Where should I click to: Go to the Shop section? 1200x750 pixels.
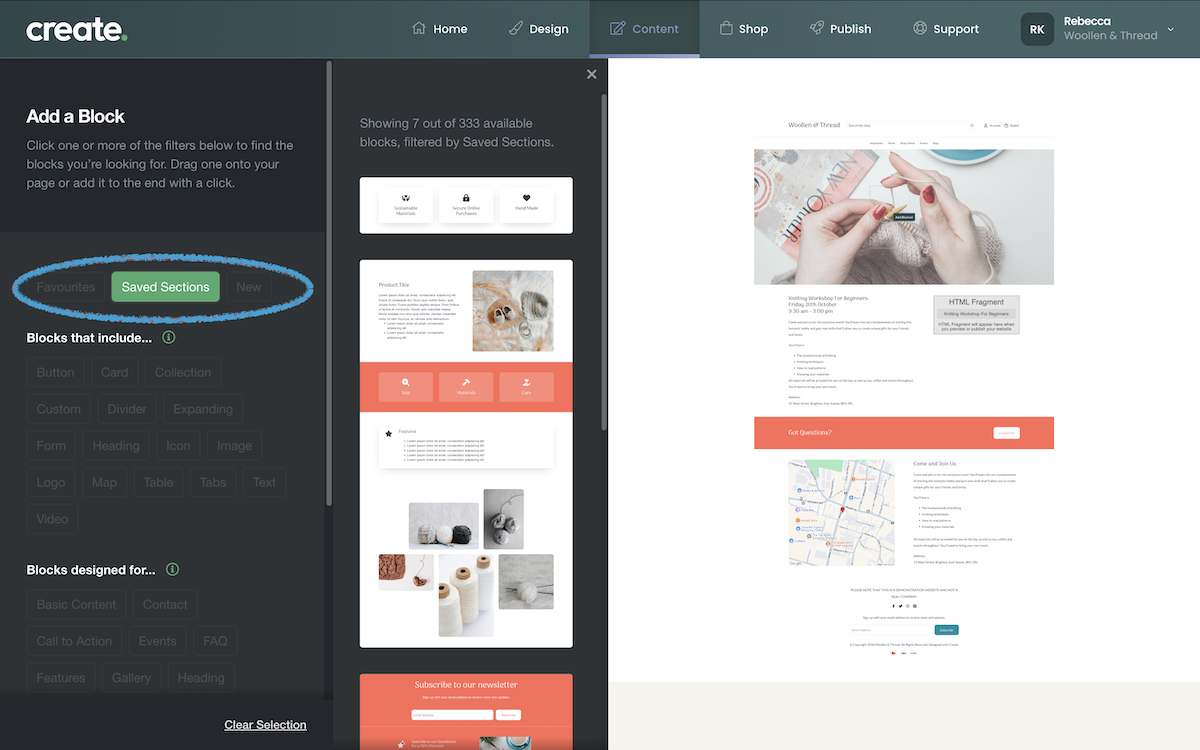tap(743, 29)
